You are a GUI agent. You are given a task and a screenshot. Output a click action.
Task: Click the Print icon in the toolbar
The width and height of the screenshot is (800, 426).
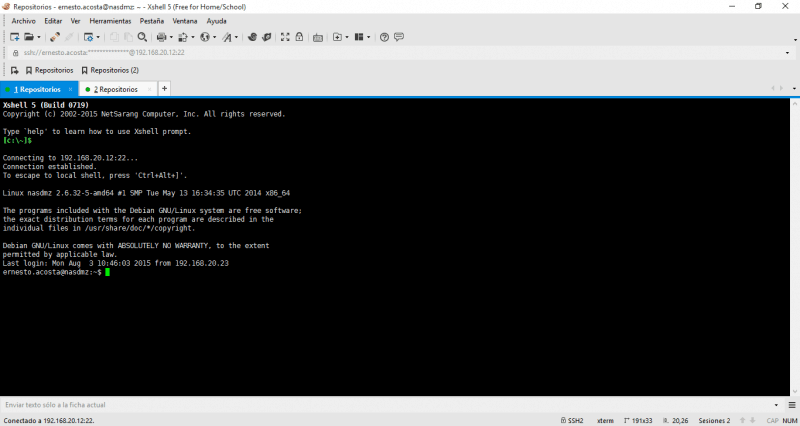tap(162, 37)
